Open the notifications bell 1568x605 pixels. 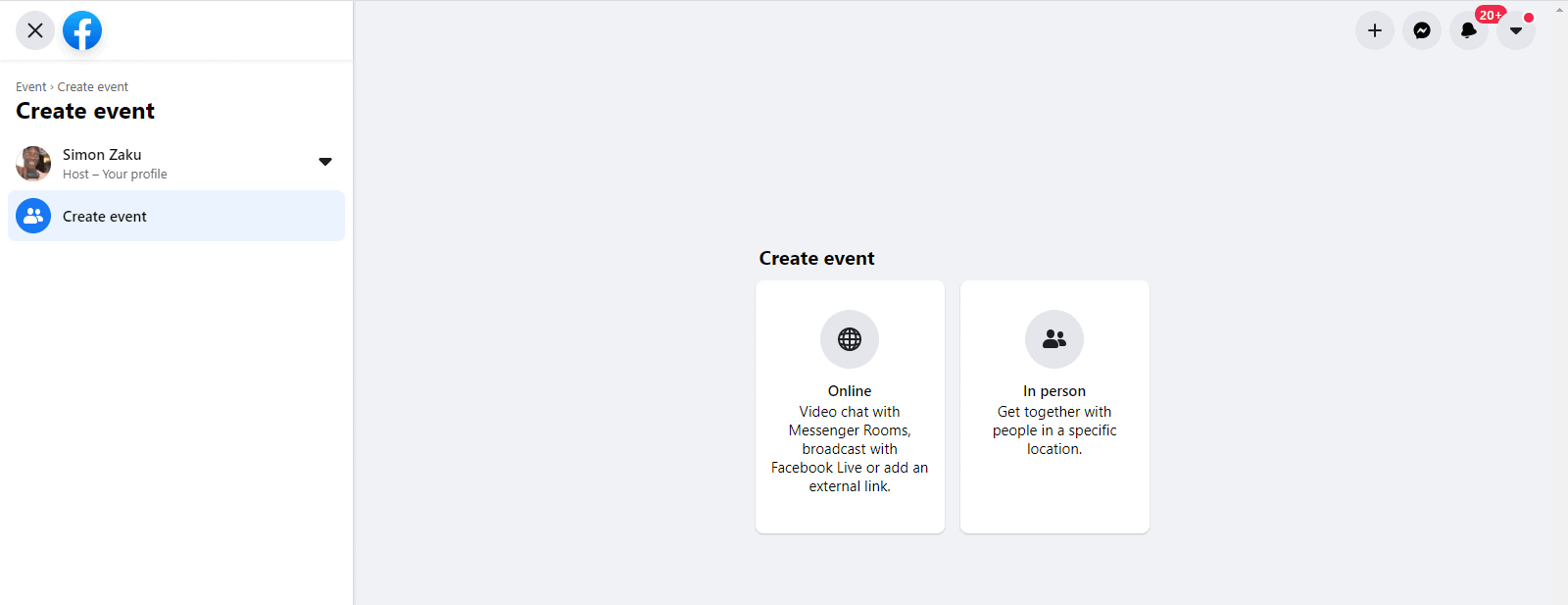tap(1468, 30)
